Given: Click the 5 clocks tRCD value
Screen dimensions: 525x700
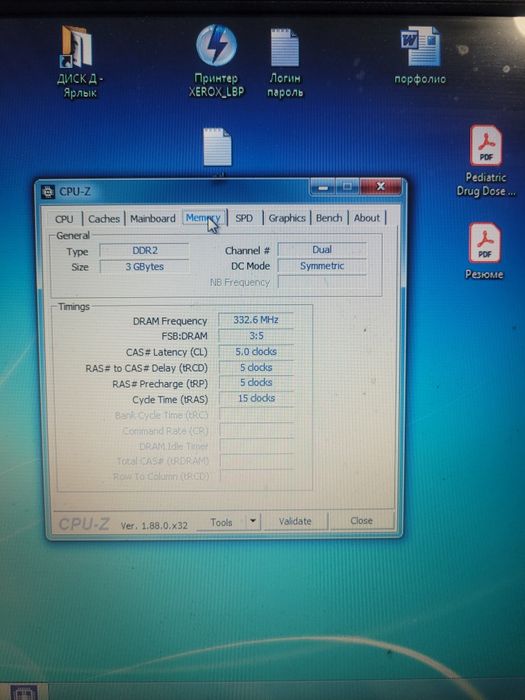Looking at the screenshot, I should (x=256, y=367).
